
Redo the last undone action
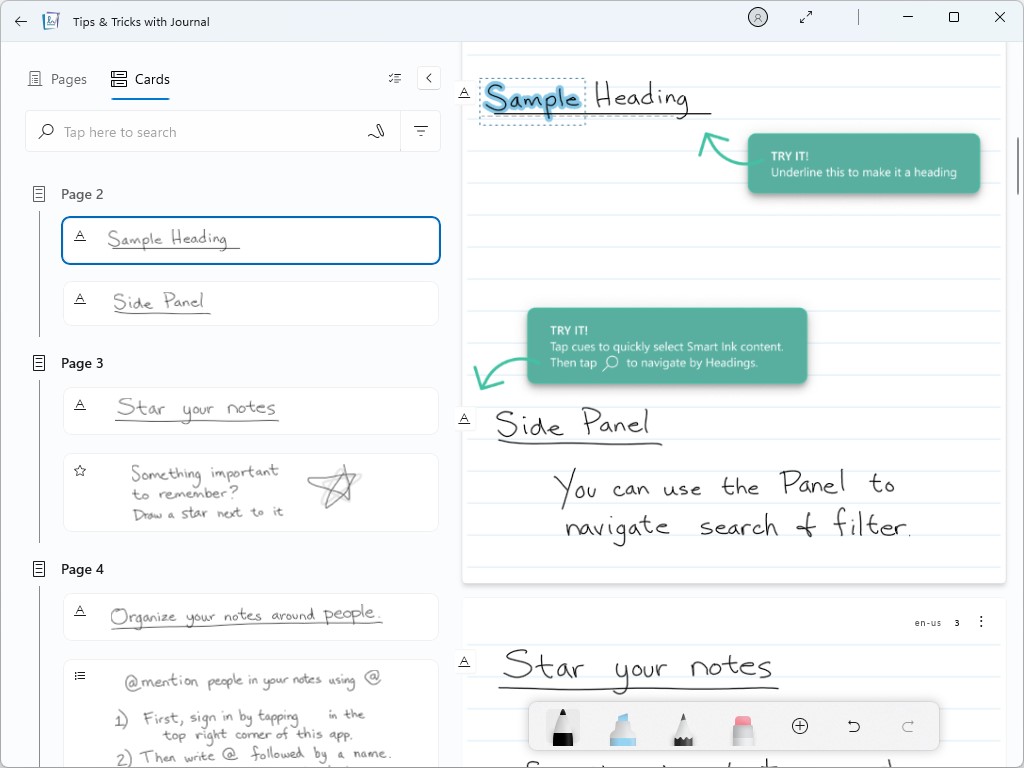tap(908, 726)
